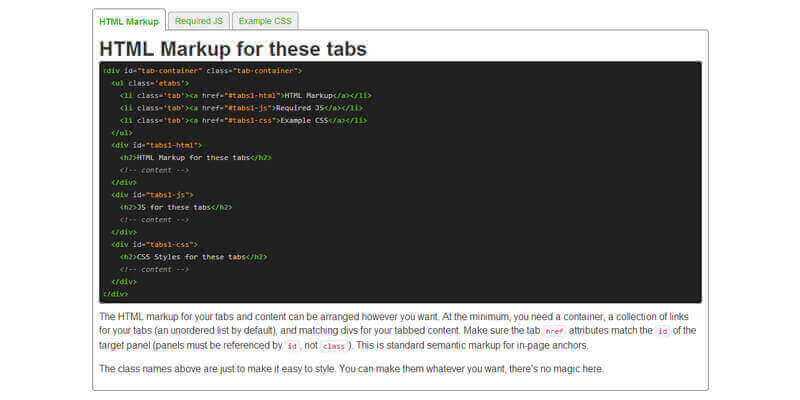The image size is (800, 400).
Task: Click the page heading "HTML Markup for these tabs"
Action: [x=233, y=48]
